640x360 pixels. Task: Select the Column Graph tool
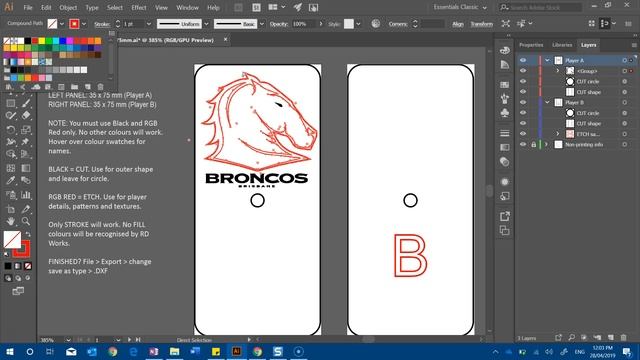coord(26,195)
